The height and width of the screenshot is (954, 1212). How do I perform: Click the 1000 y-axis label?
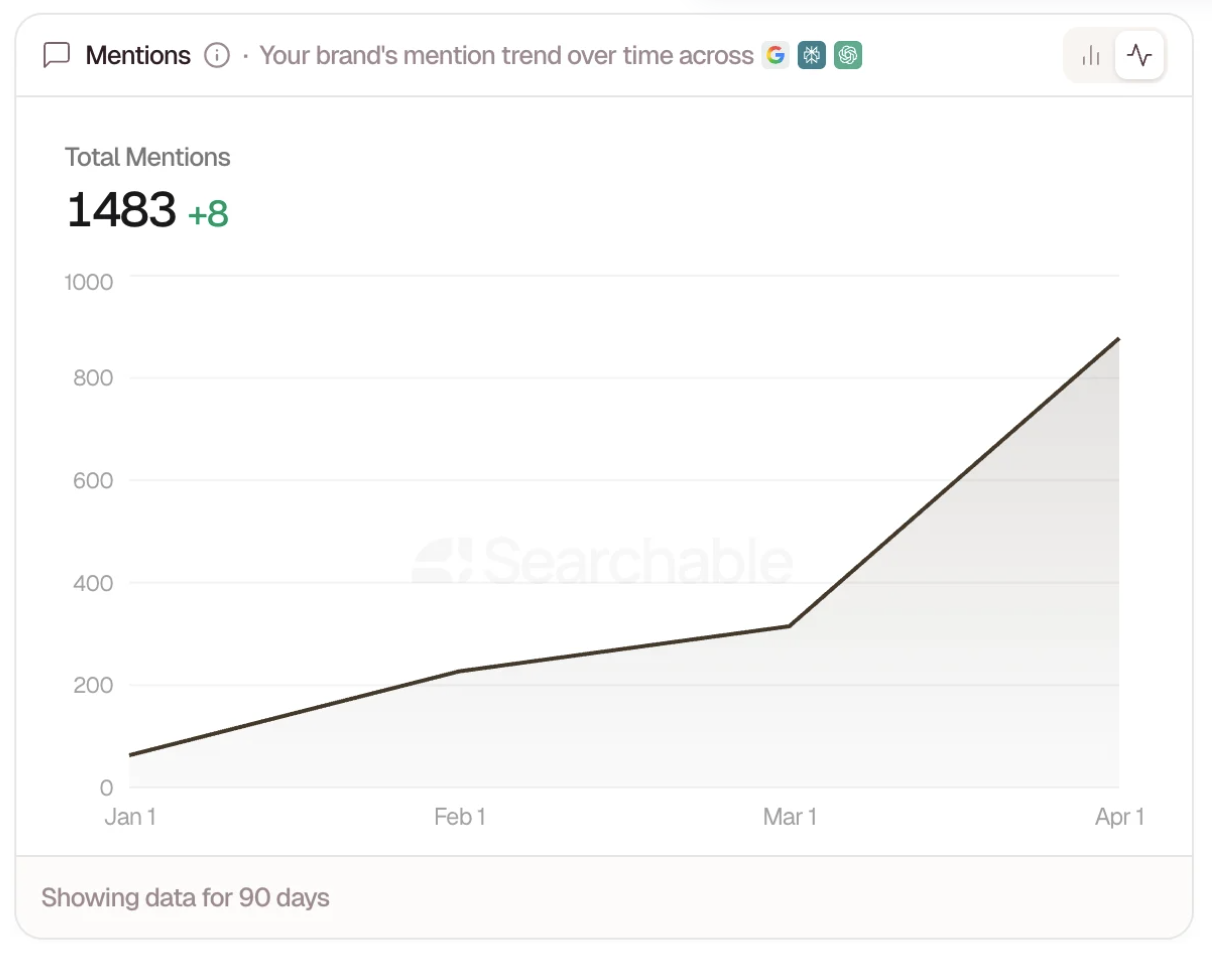89,281
